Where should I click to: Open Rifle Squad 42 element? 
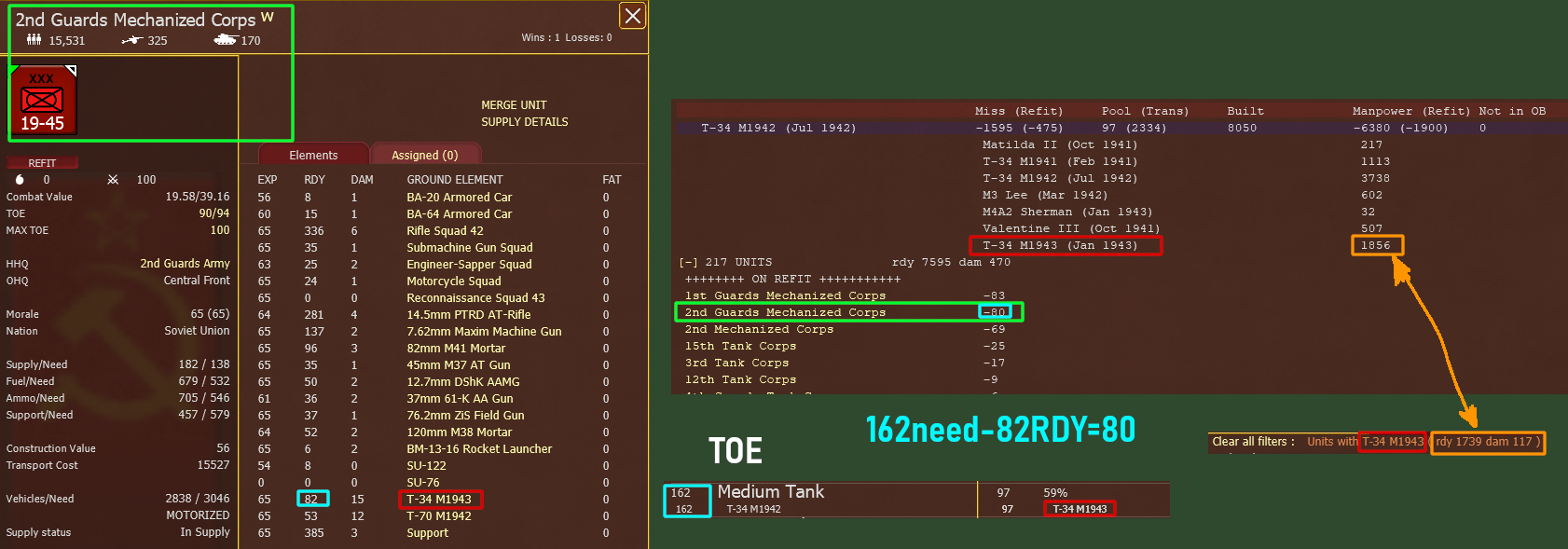(x=445, y=231)
